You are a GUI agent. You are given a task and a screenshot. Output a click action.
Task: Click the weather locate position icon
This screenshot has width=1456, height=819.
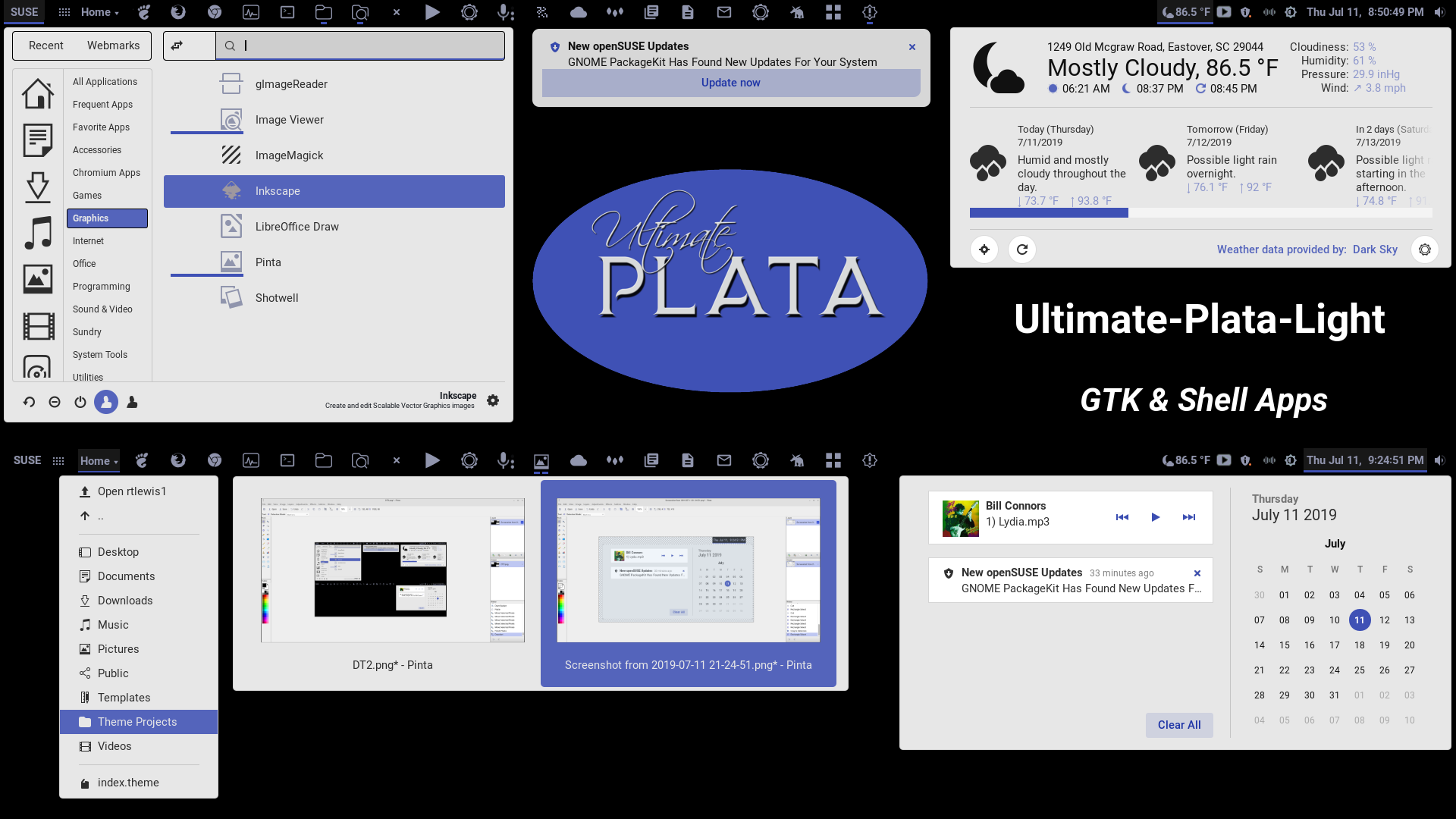click(984, 249)
